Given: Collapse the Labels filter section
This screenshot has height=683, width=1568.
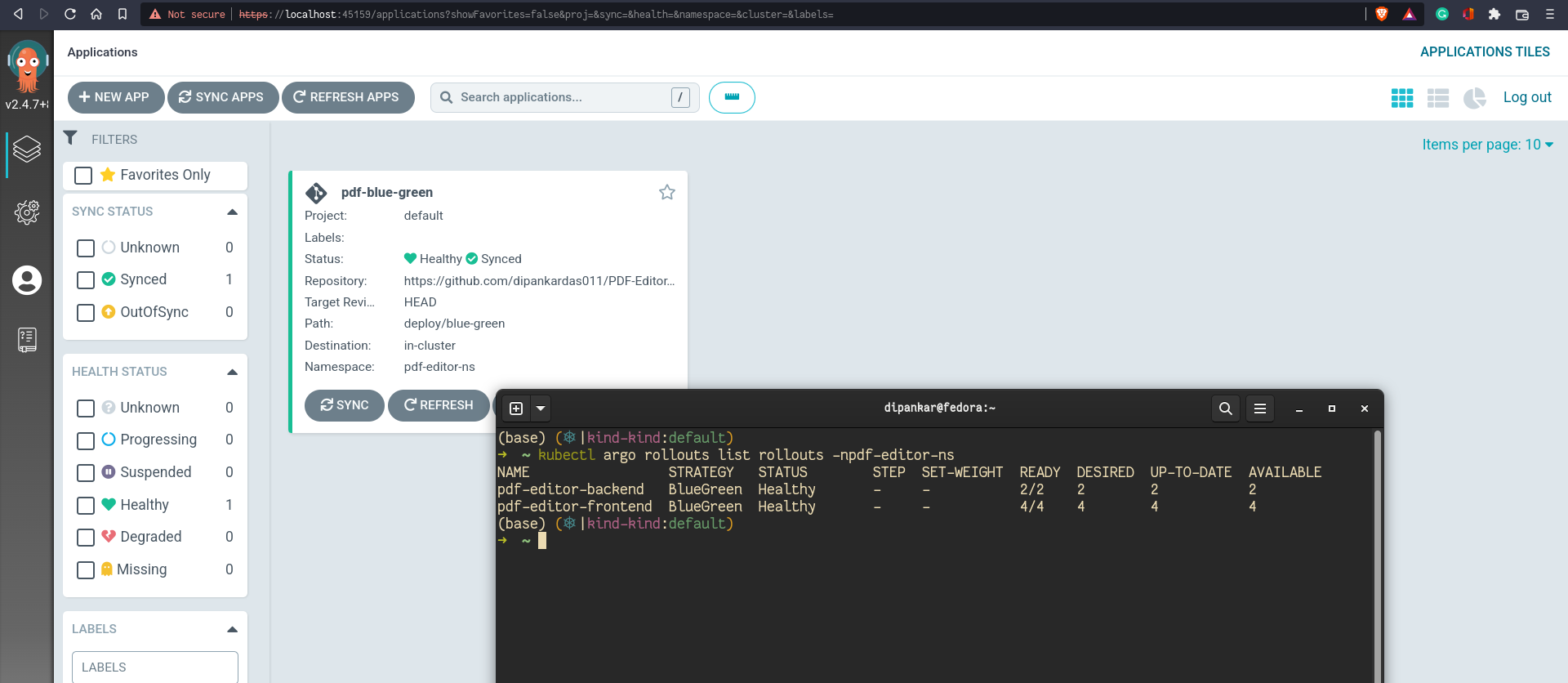Looking at the screenshot, I should (232, 629).
